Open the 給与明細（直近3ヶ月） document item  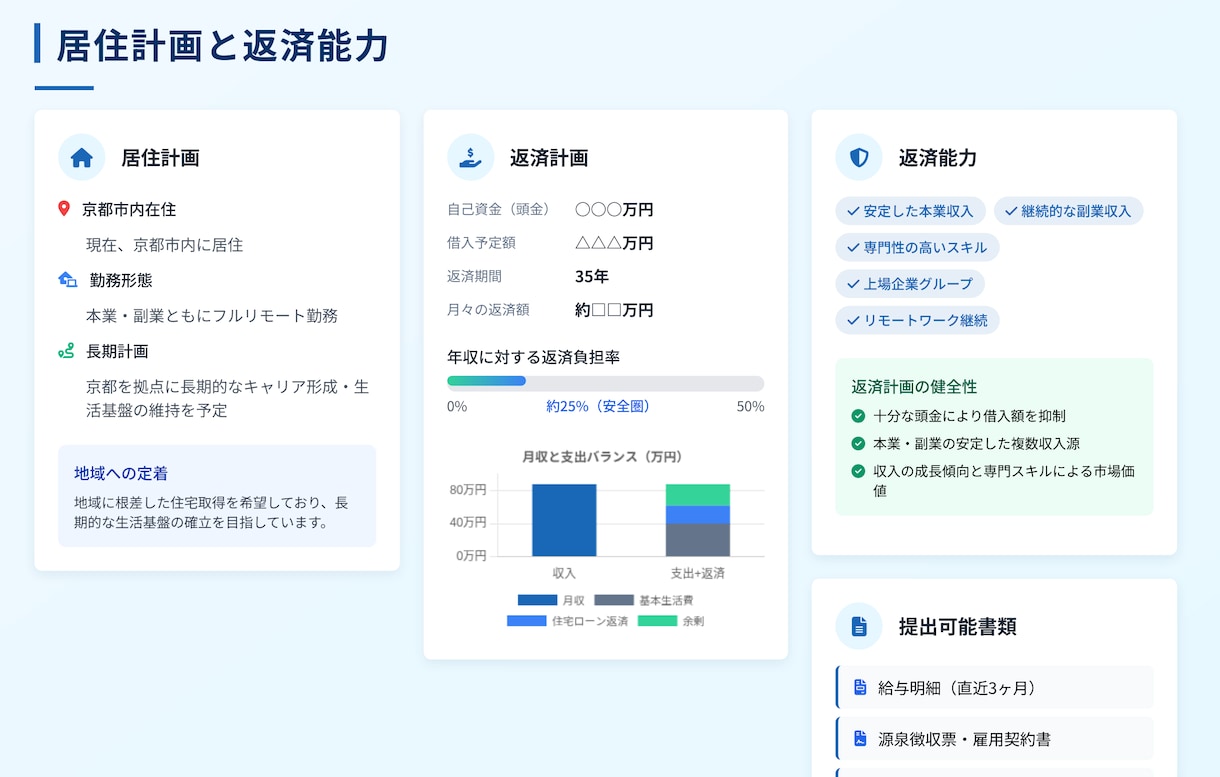(x=994, y=687)
